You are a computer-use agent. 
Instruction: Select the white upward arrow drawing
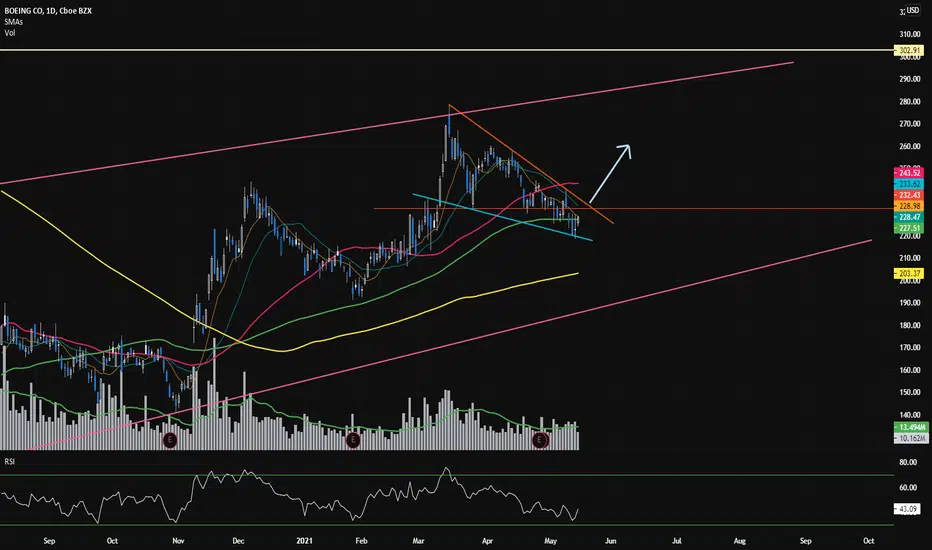pos(610,174)
